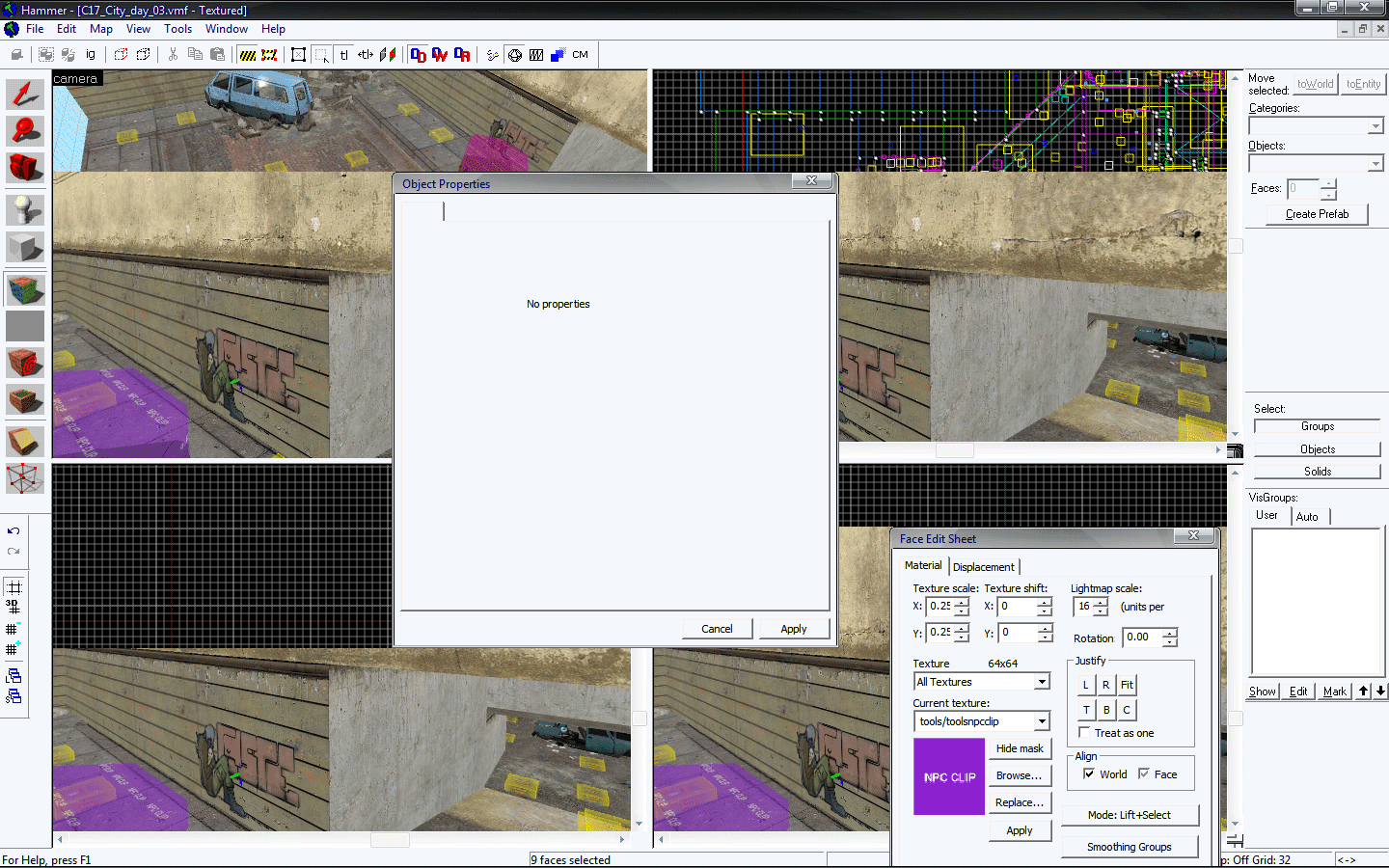Click the wireframe sphere helpers icon
Screen dimensions: 1389x868
pyautogui.click(x=515, y=55)
